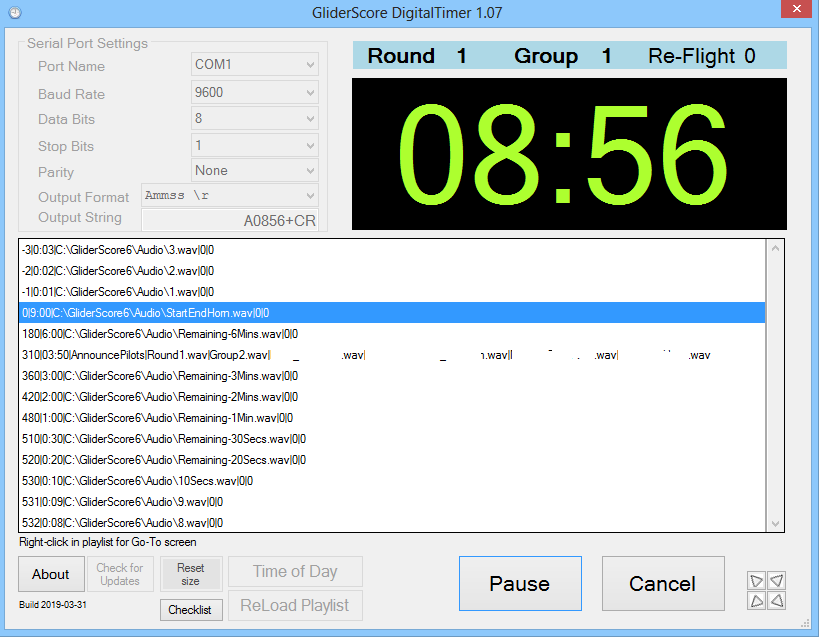The height and width of the screenshot is (637, 819).
Task: Click the Data Bits label
Action: click(x=66, y=119)
